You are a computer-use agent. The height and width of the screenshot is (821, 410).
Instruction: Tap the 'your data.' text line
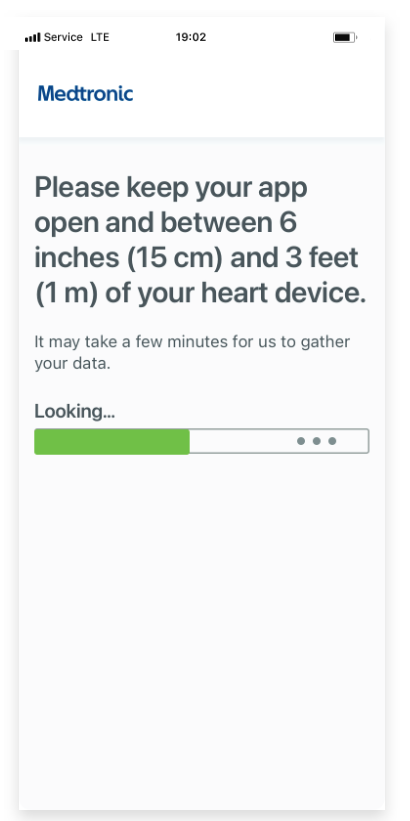coord(72,364)
